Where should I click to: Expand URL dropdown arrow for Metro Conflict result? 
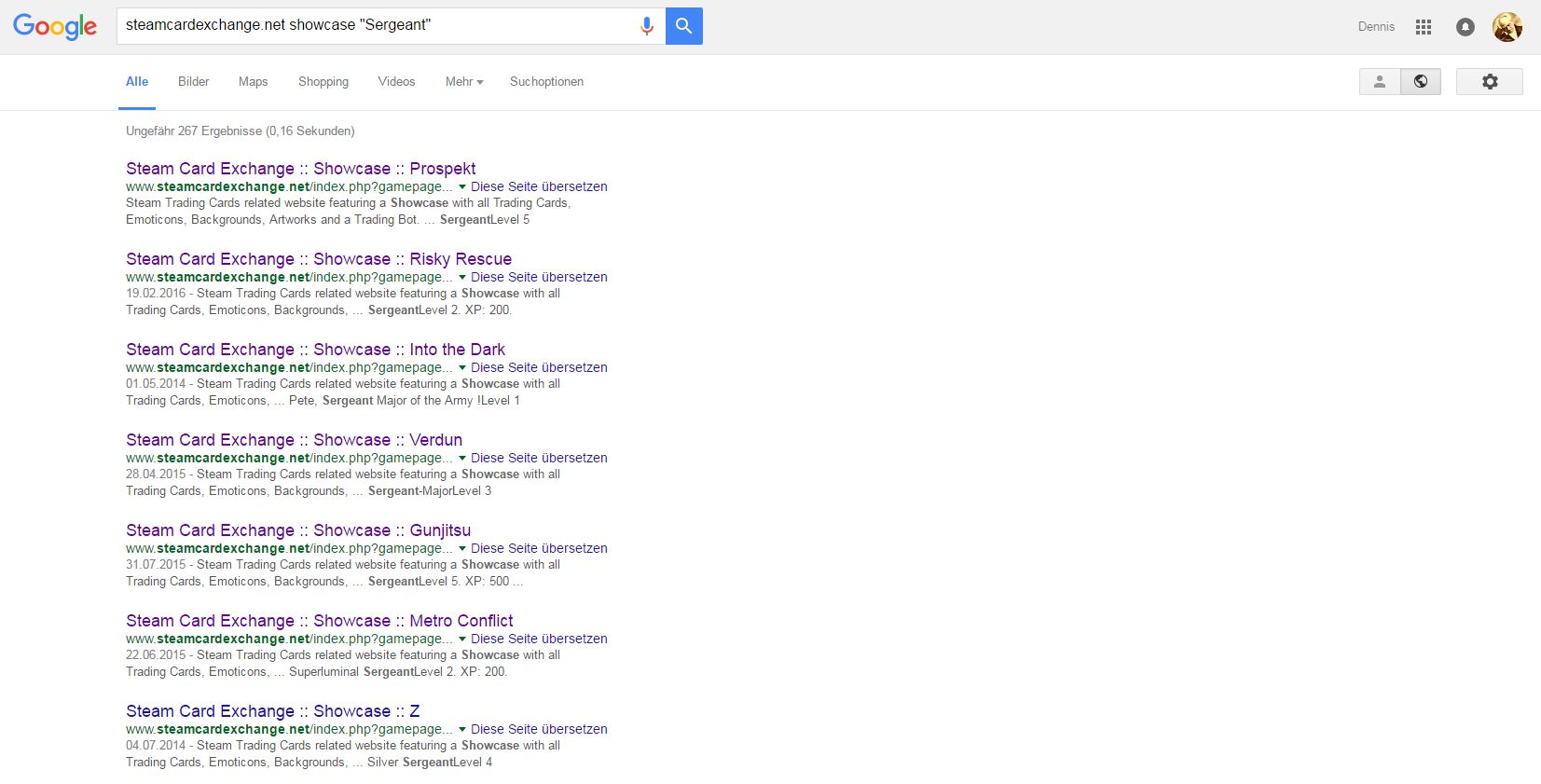tap(462, 640)
